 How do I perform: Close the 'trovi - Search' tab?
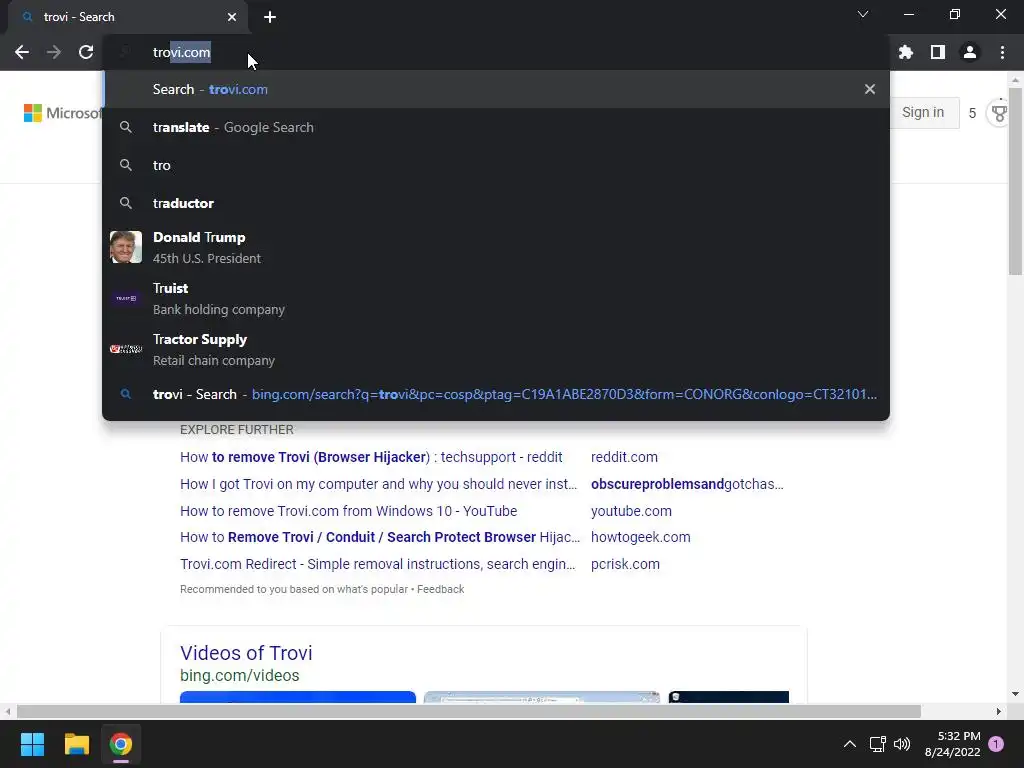pos(232,17)
